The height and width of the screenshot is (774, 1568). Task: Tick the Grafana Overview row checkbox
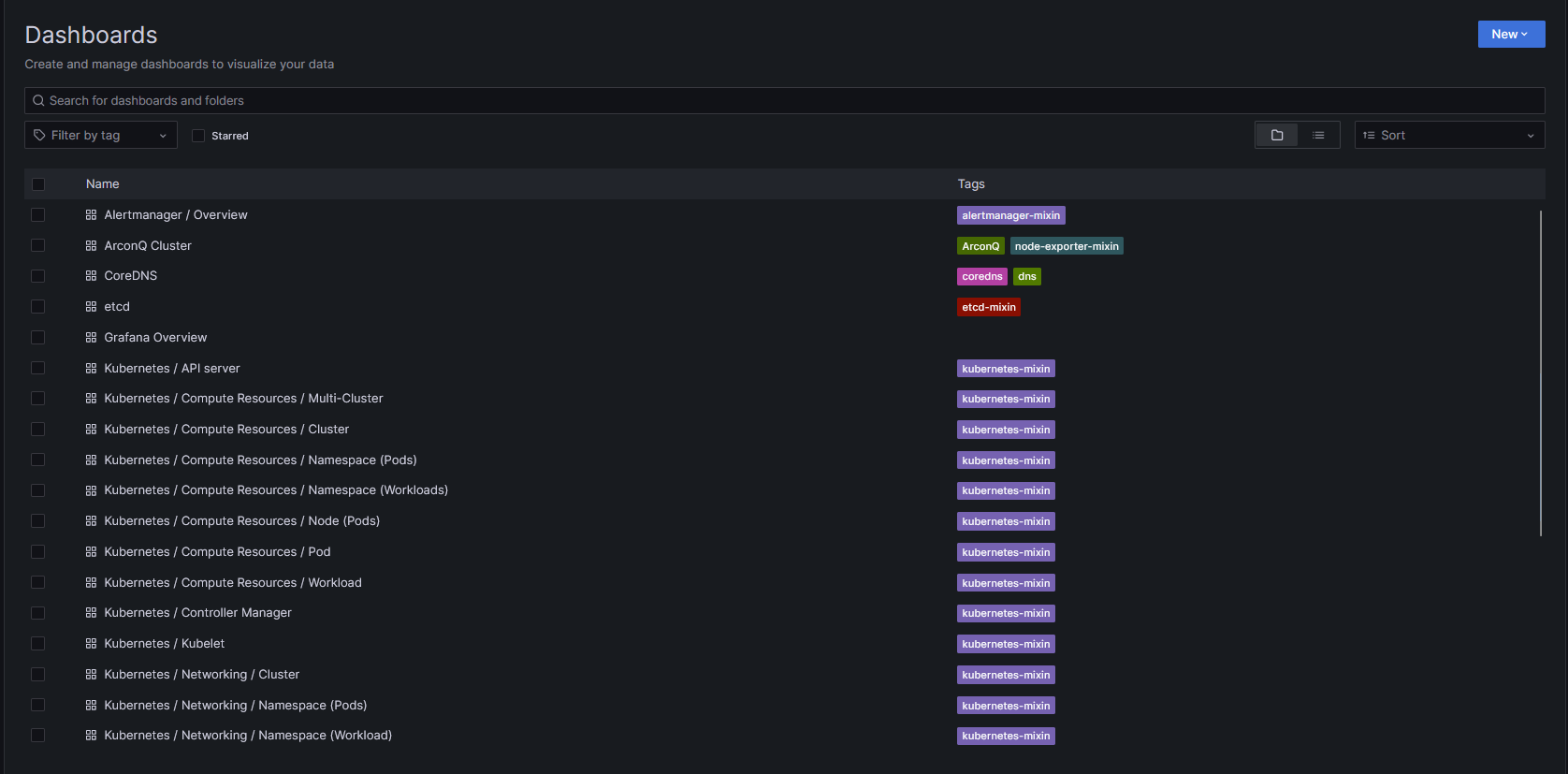click(x=38, y=338)
